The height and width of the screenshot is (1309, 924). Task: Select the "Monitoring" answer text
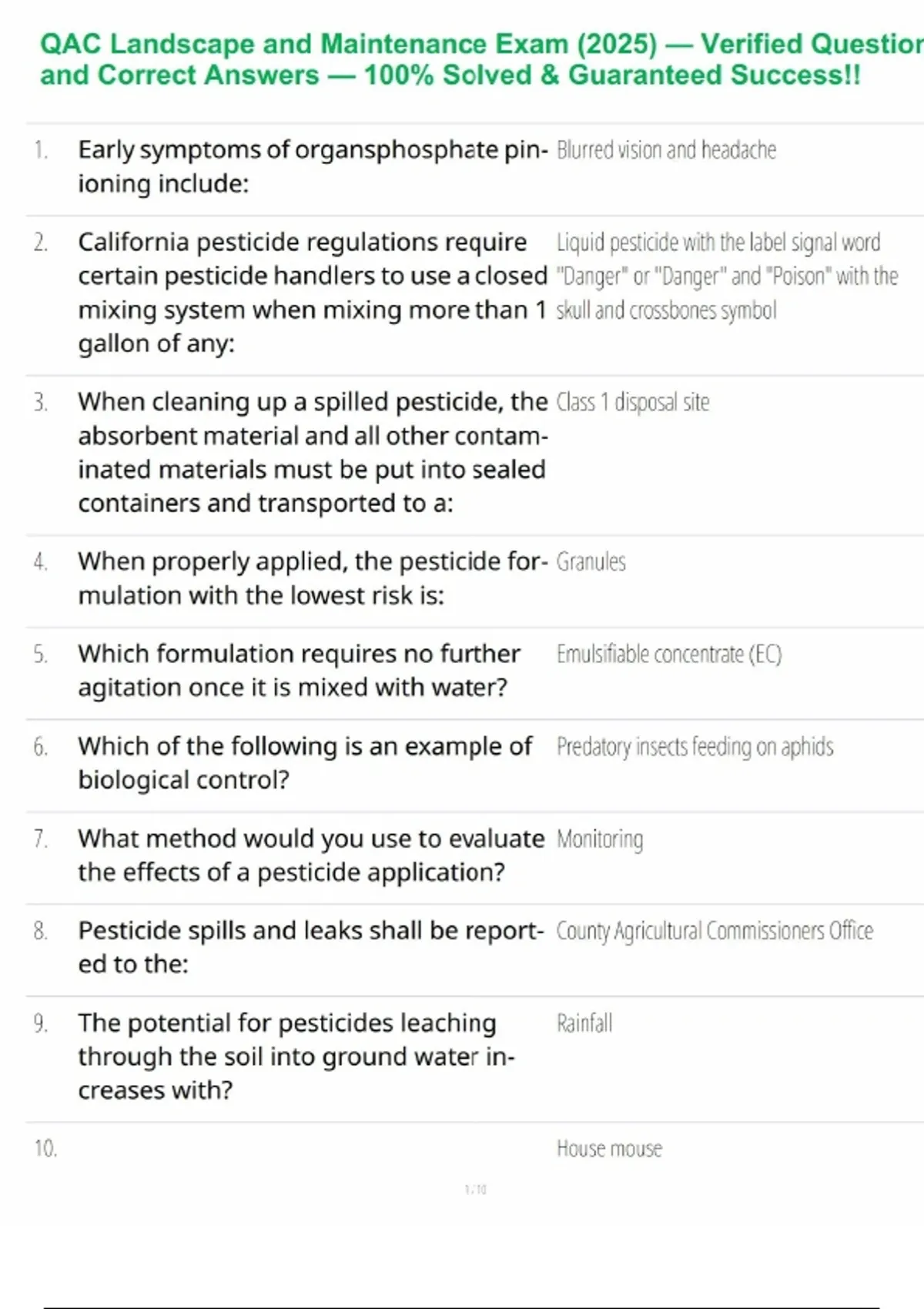tap(599, 839)
